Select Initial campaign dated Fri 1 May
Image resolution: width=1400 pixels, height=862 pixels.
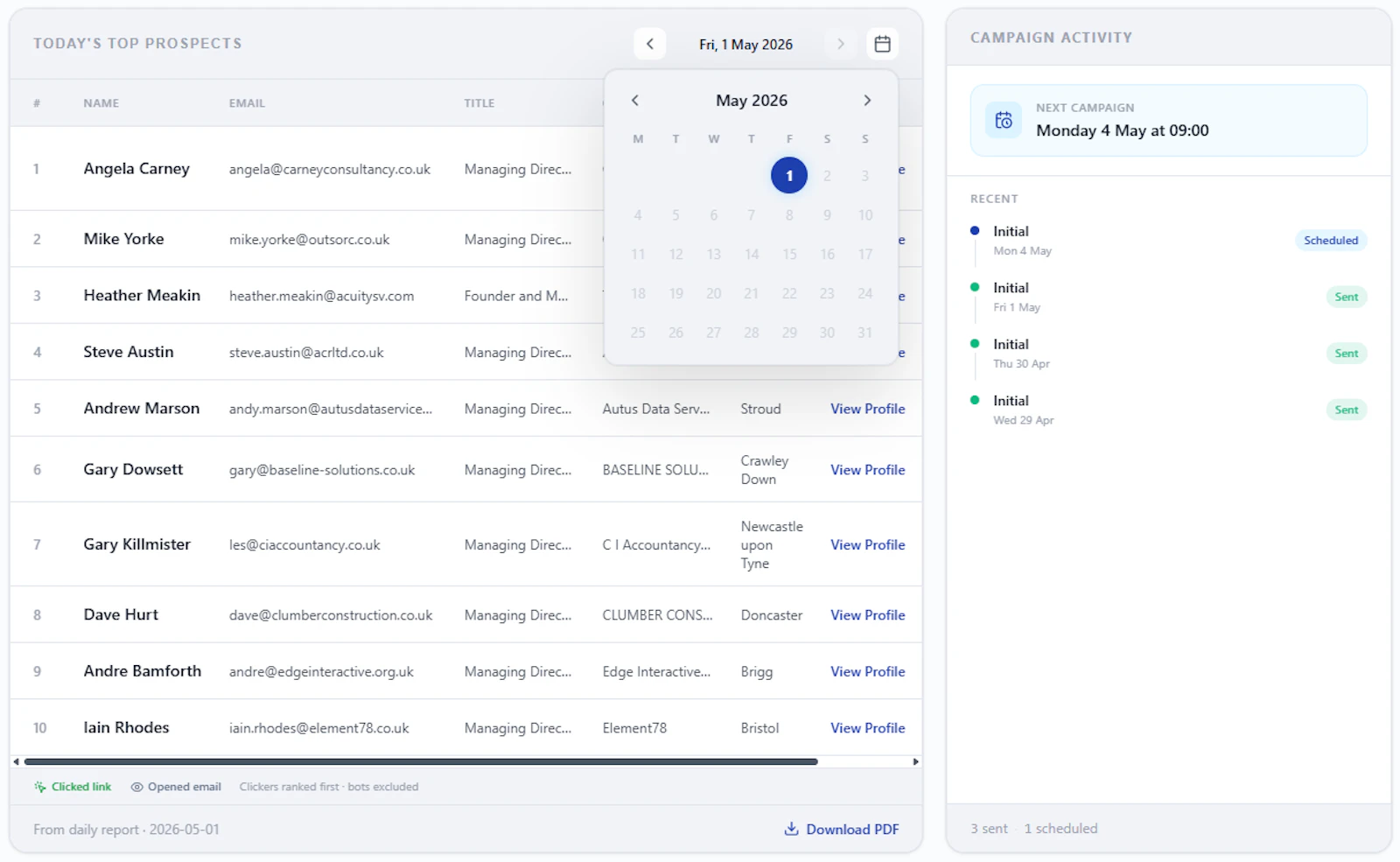pyautogui.click(x=1169, y=297)
